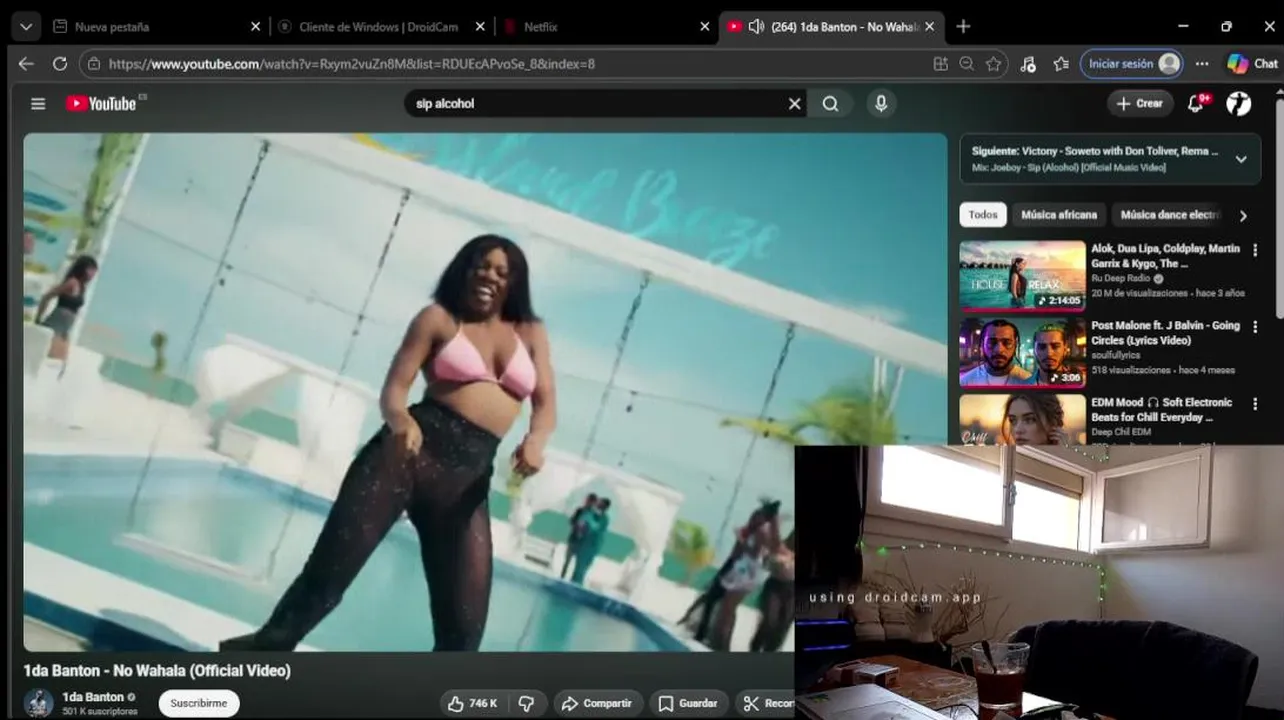Open the favorites list icon
This screenshot has width=1284, height=720.
click(1061, 63)
